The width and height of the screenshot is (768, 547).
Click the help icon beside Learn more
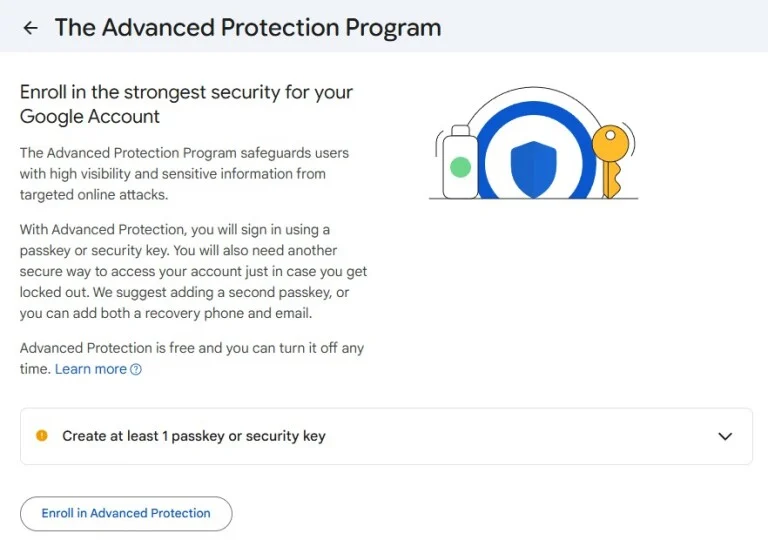[136, 370]
